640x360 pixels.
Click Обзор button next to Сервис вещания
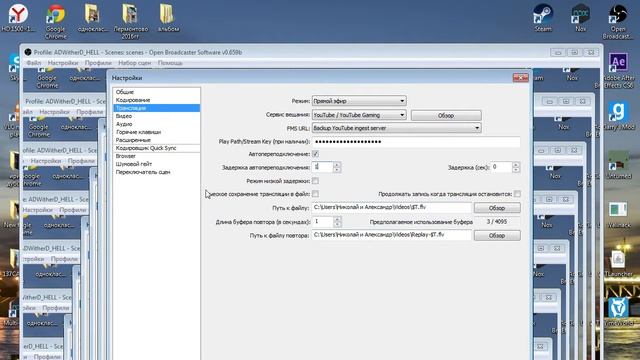446,116
